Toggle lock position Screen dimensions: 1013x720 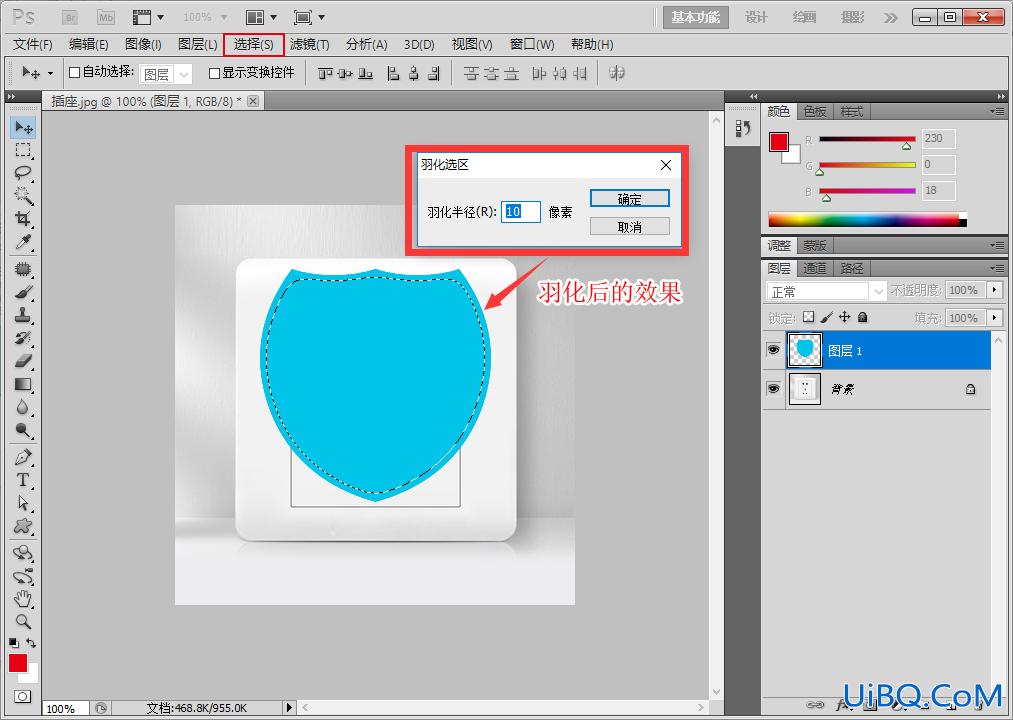click(x=844, y=317)
